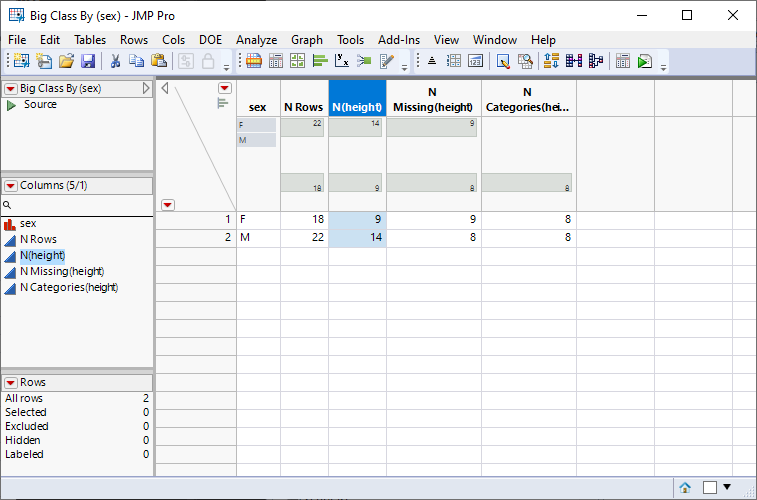Viewport: 757px width, 500px height.
Task: Select the N(height) column header
Action: tap(357, 98)
